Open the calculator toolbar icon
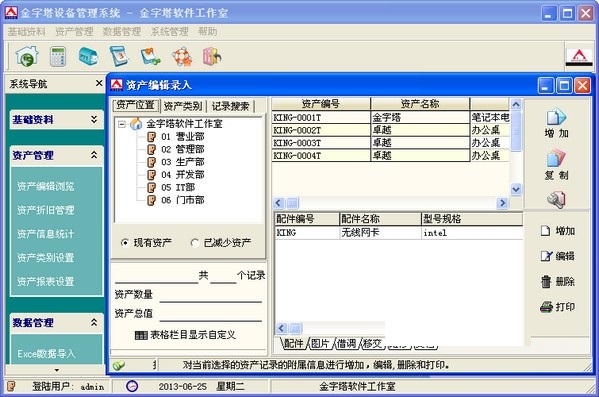The width and height of the screenshot is (599, 397). point(58,56)
